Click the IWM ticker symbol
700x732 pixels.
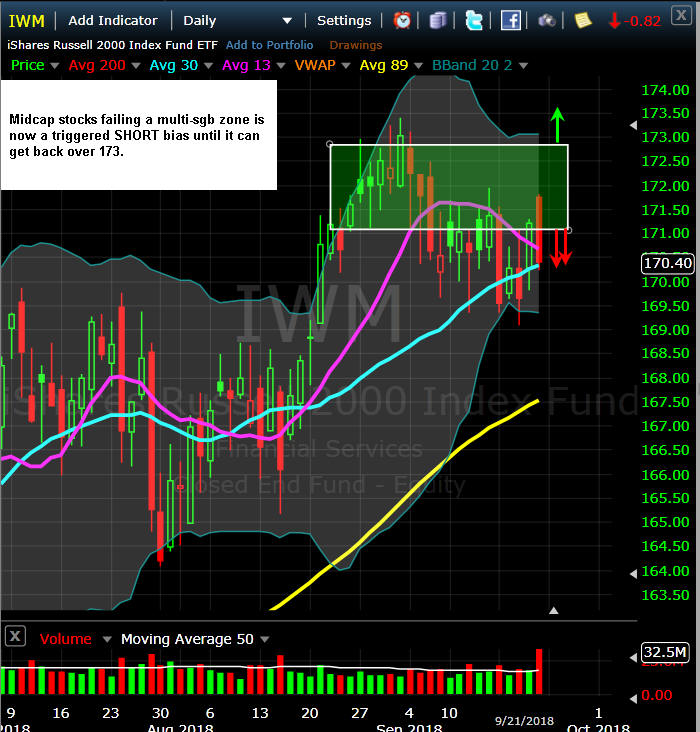point(27,21)
